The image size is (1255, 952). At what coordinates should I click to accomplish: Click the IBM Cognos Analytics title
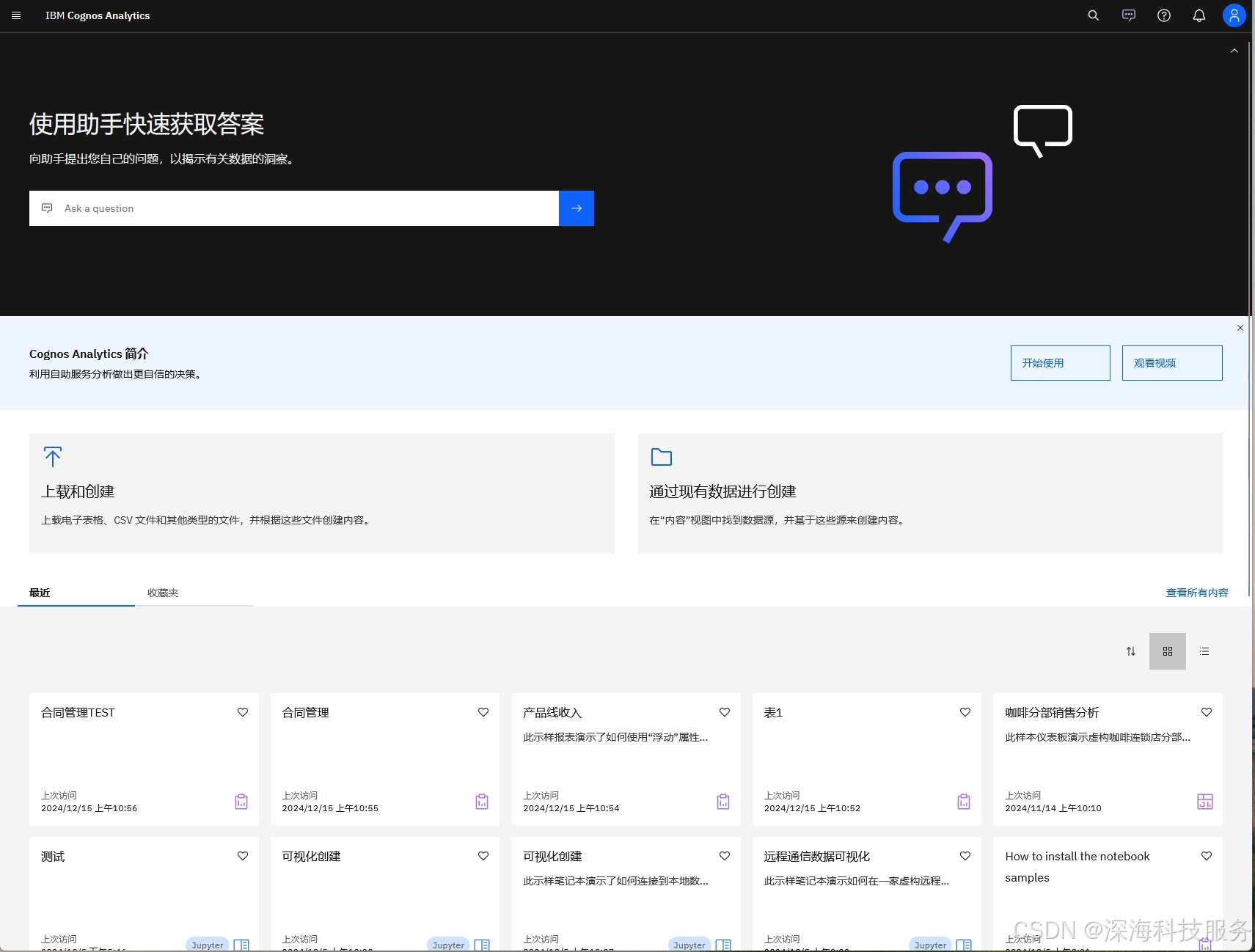(98, 15)
